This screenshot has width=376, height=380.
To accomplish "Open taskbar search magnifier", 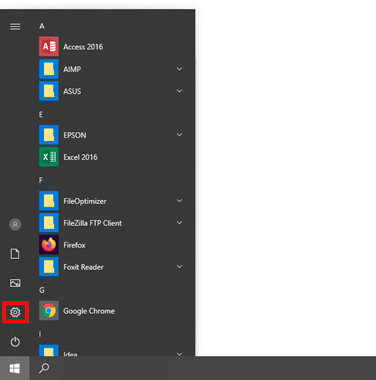I will pos(44,368).
